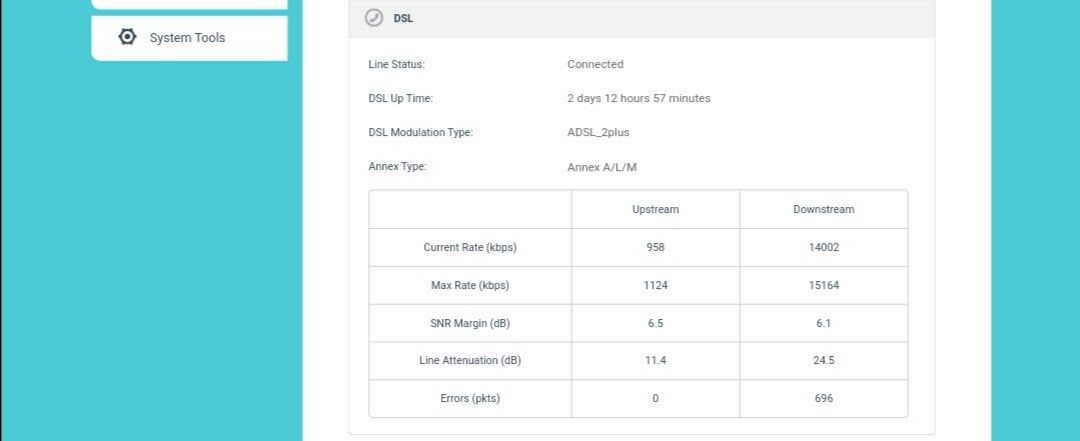Click the downstream max rate 15164 cell
The height and width of the screenshot is (441, 1080).
[x=824, y=285]
